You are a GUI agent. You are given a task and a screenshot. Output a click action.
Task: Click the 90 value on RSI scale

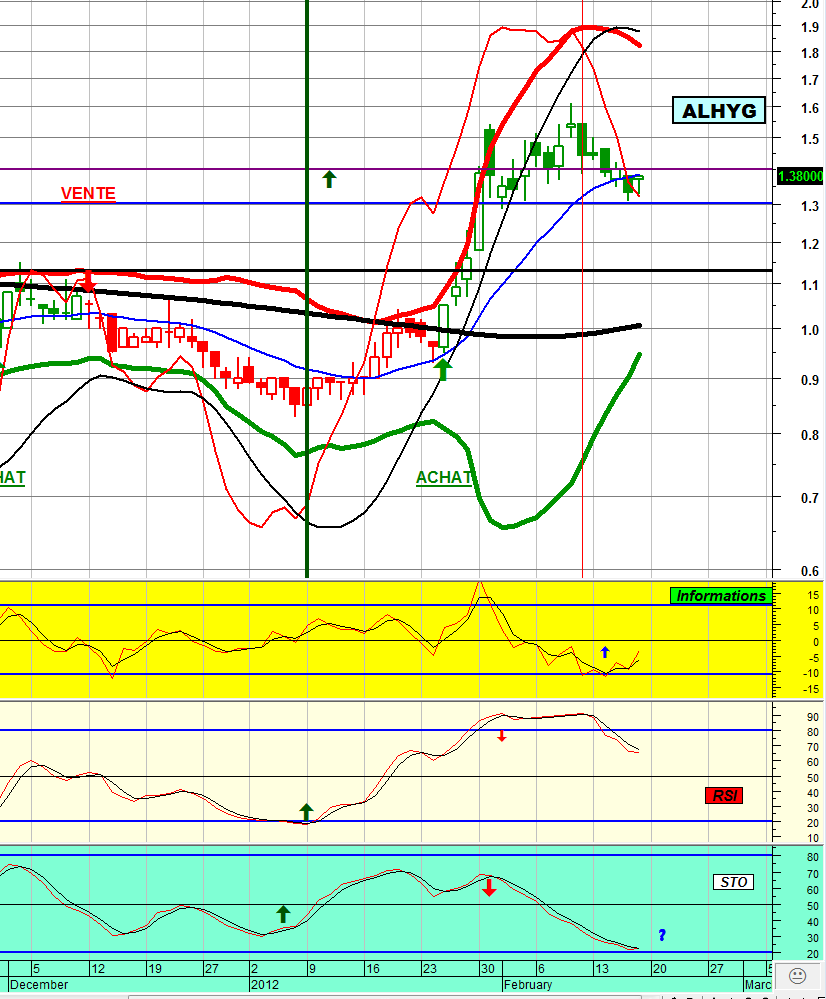tap(813, 717)
